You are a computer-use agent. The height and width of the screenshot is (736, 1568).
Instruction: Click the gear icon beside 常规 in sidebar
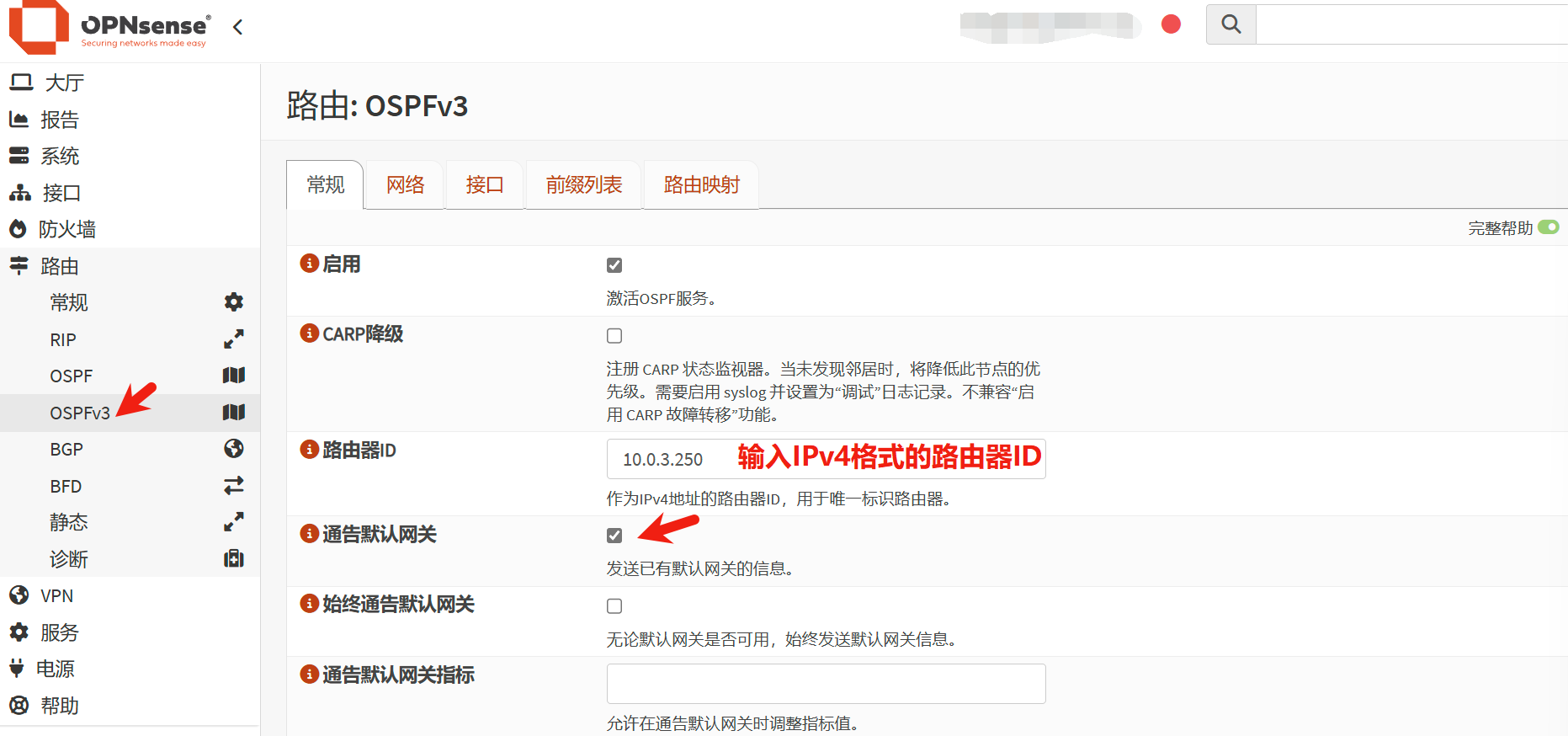(x=233, y=302)
